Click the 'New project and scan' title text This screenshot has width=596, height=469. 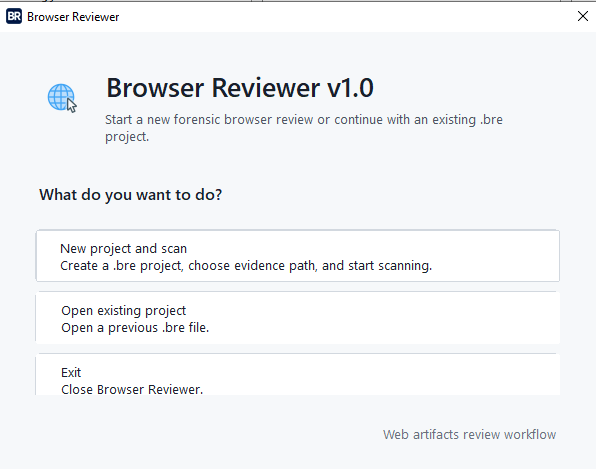(124, 249)
